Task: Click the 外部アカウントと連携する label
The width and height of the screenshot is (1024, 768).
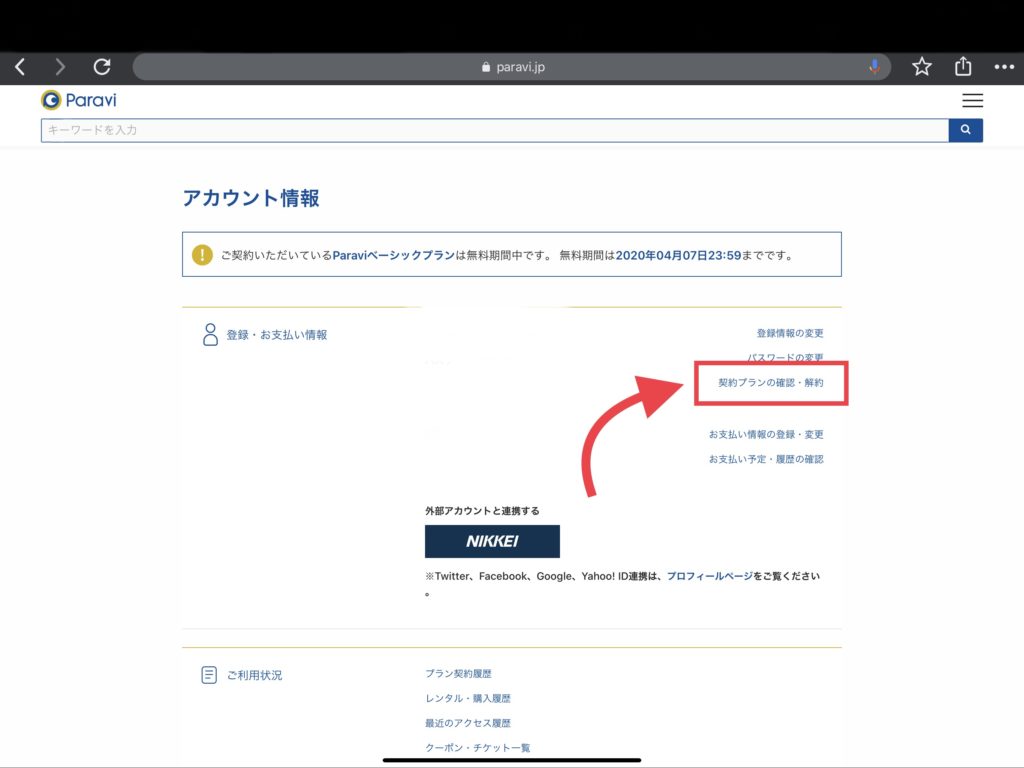Action: (482, 511)
